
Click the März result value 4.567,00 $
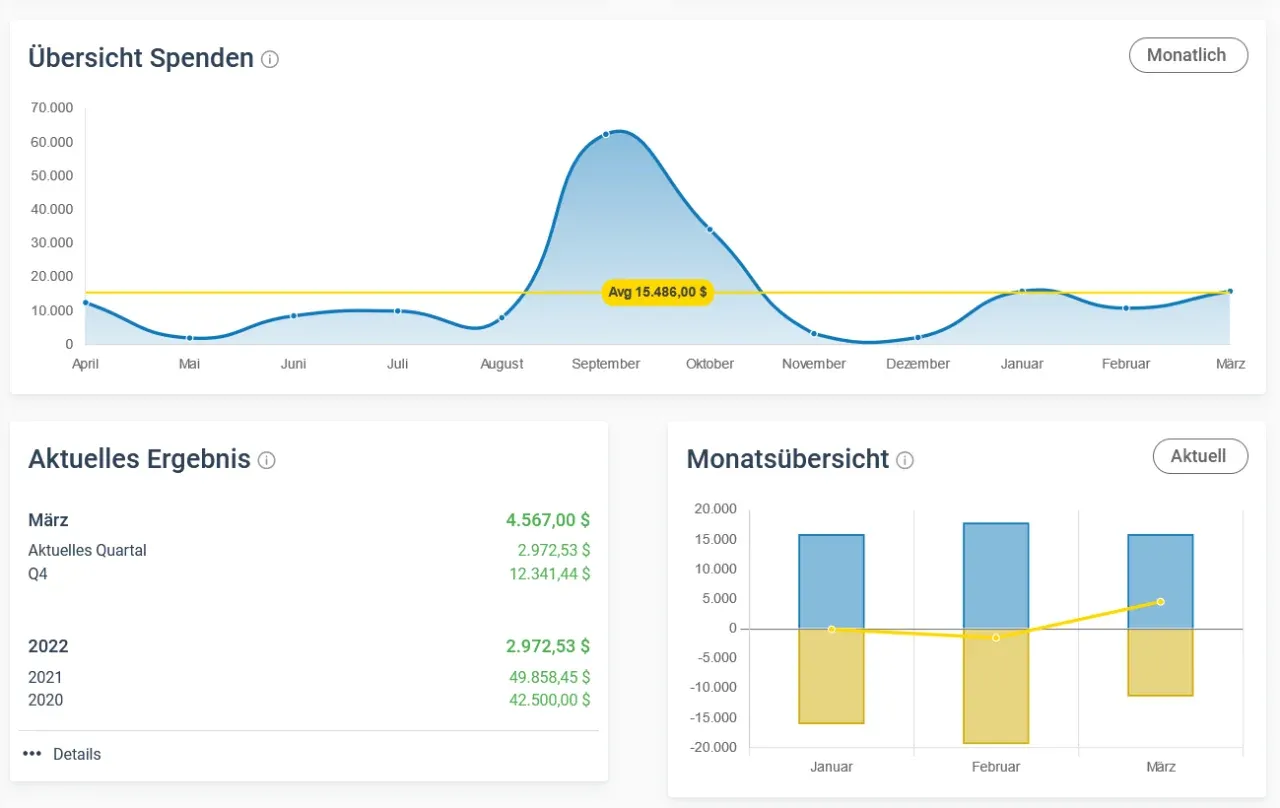pos(547,520)
